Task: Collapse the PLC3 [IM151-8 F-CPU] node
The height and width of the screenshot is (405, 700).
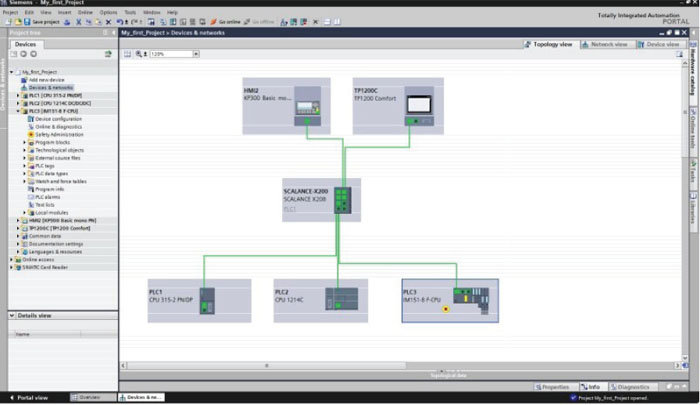Action: [x=18, y=111]
